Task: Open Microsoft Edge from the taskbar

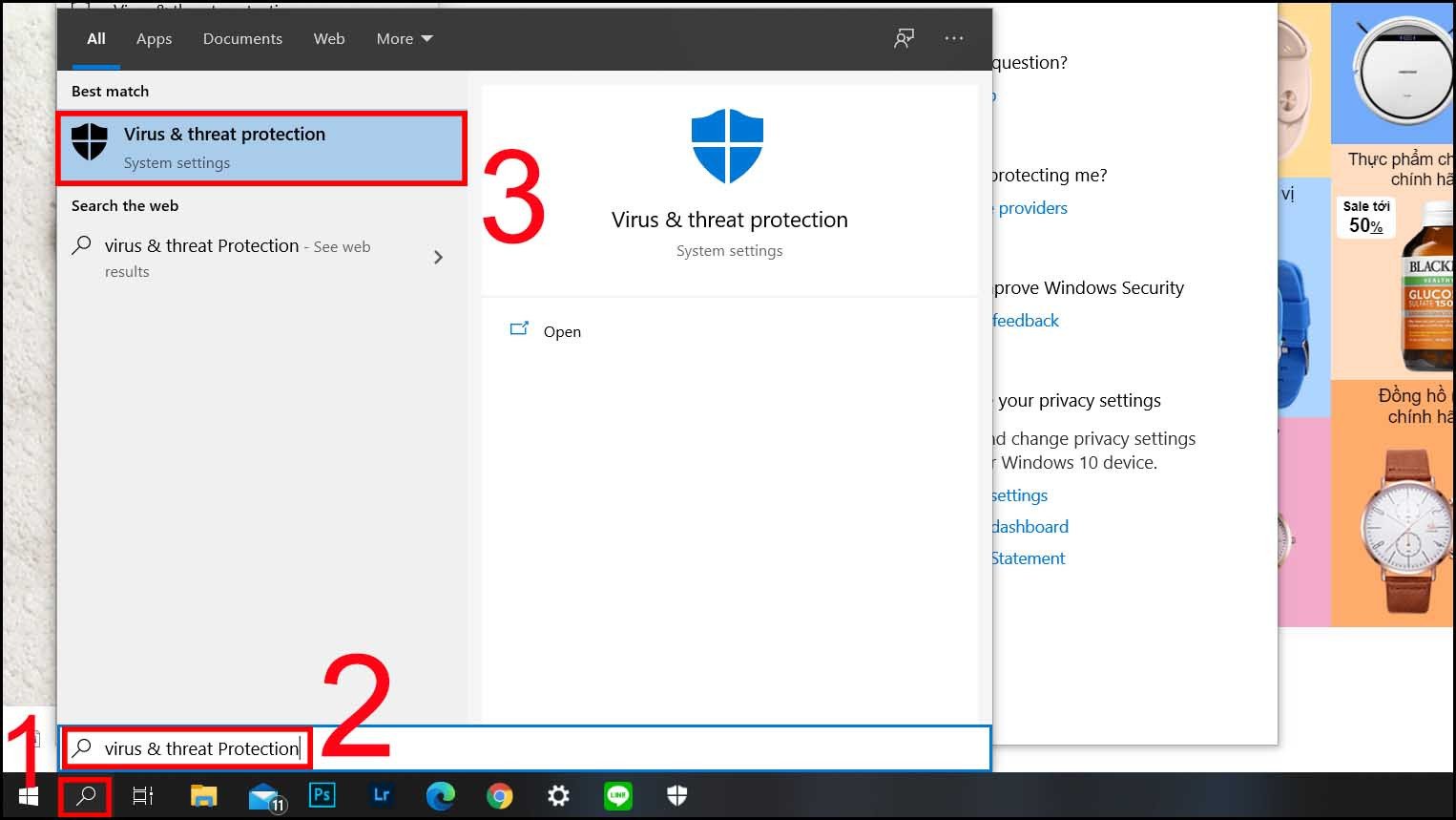Action: point(440,795)
